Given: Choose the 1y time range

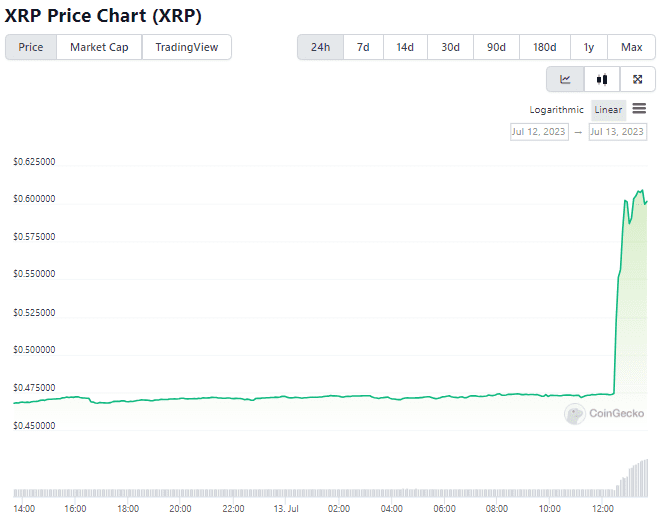Looking at the screenshot, I should tap(588, 47).
